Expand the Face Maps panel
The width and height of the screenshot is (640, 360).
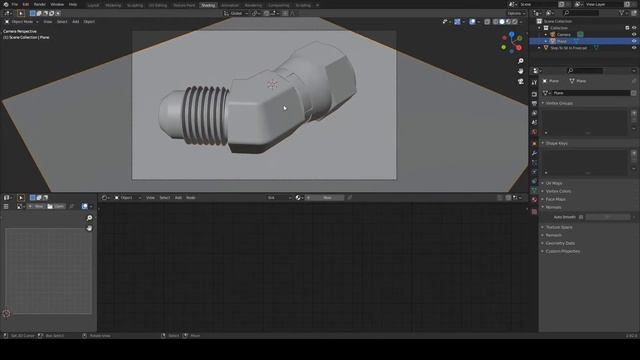click(x=555, y=199)
